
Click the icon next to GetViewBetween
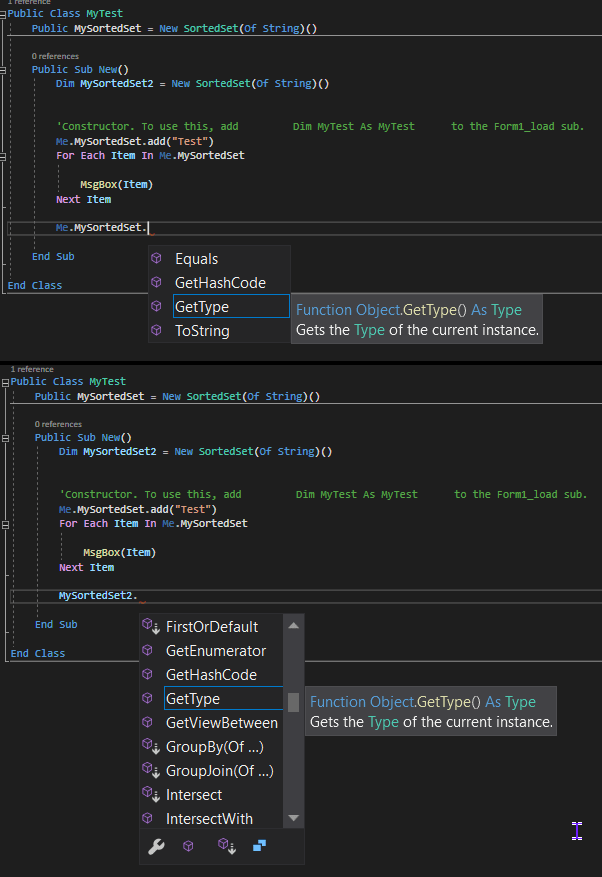(148, 723)
